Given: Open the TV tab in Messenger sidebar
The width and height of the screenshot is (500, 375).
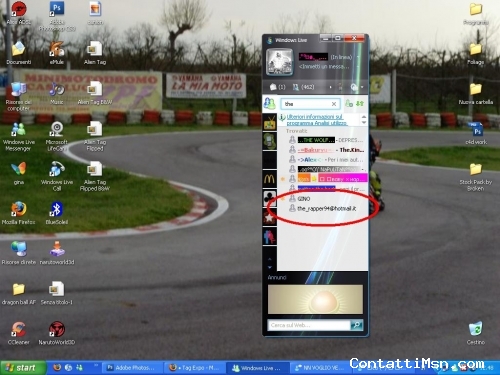Looking at the screenshot, I should click(x=269, y=122).
